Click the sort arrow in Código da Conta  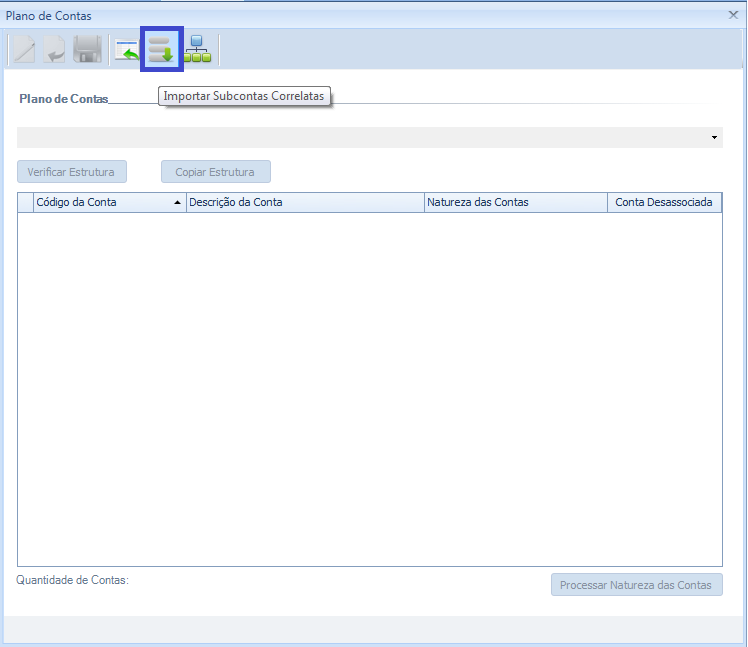(178, 203)
